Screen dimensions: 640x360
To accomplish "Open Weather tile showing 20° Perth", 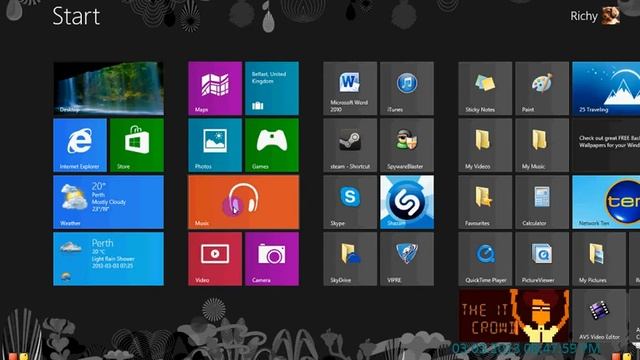I will click(108, 202).
